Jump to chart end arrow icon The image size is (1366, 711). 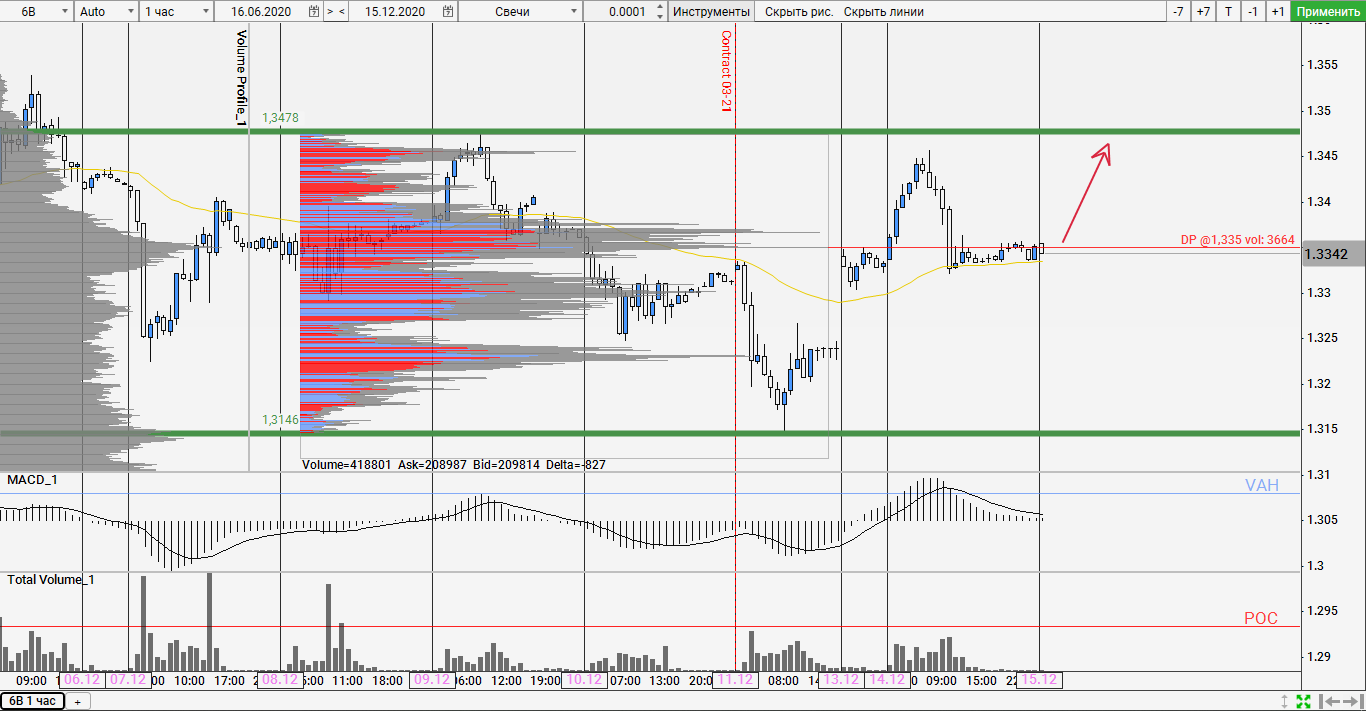pyautogui.click(x=1350, y=701)
